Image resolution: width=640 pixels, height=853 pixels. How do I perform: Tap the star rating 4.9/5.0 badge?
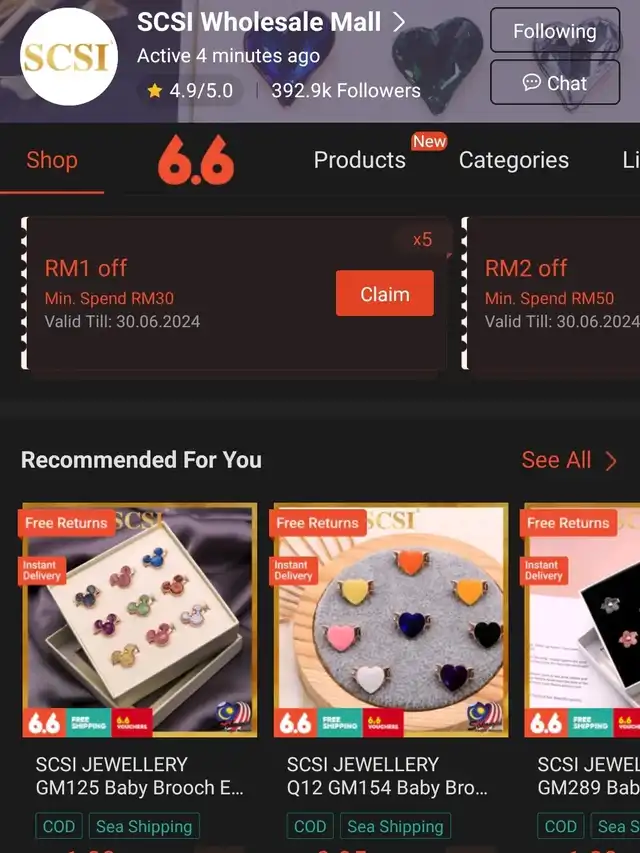tap(190, 90)
